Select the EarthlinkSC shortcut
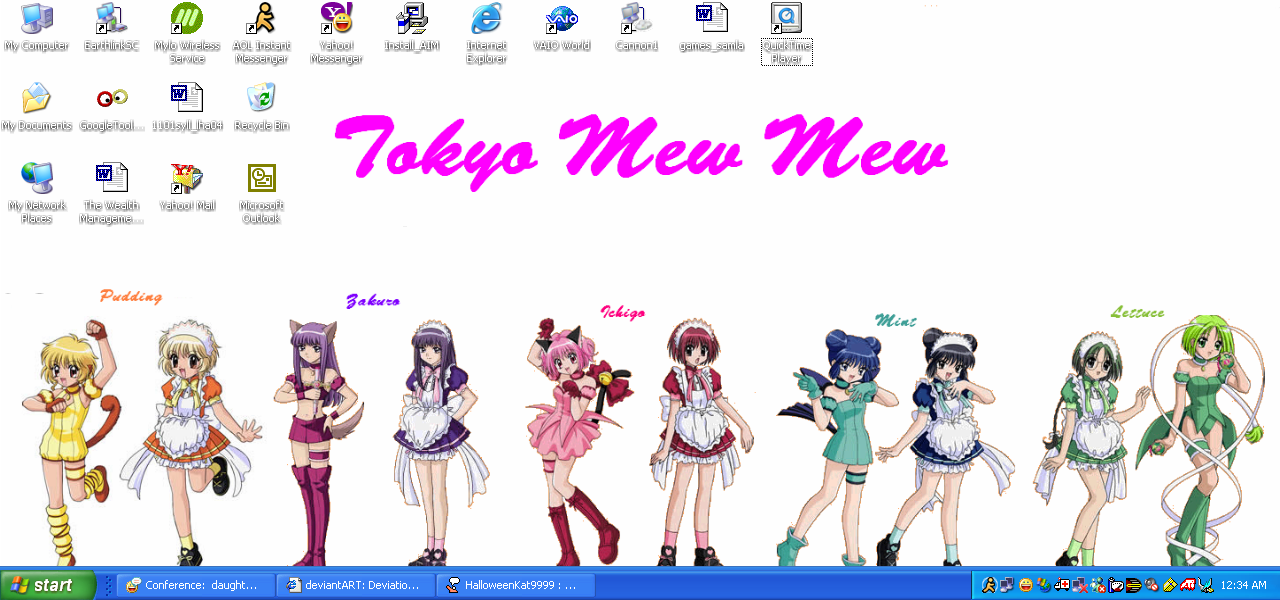 pyautogui.click(x=111, y=28)
